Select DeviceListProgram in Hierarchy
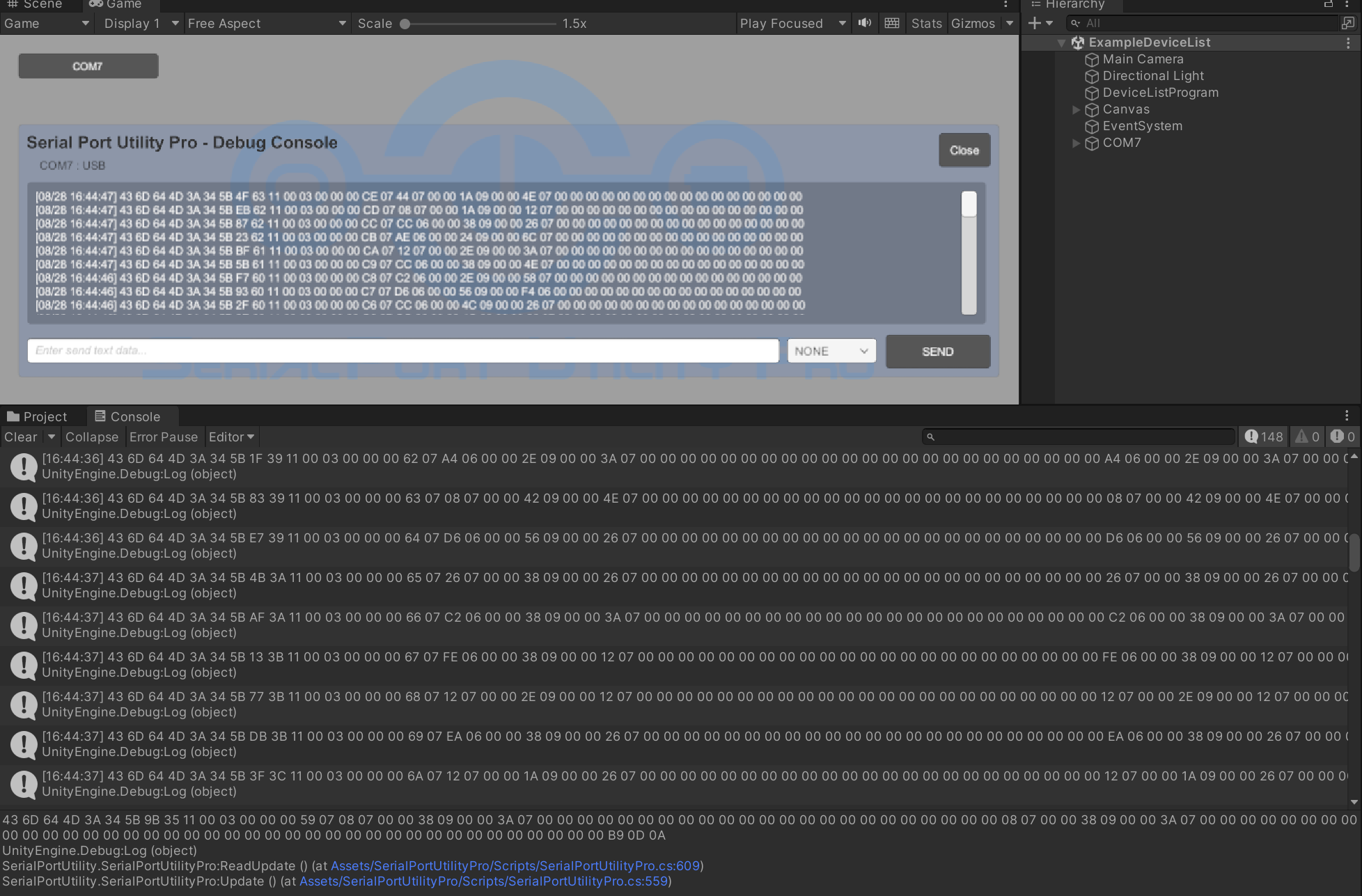 point(1160,93)
